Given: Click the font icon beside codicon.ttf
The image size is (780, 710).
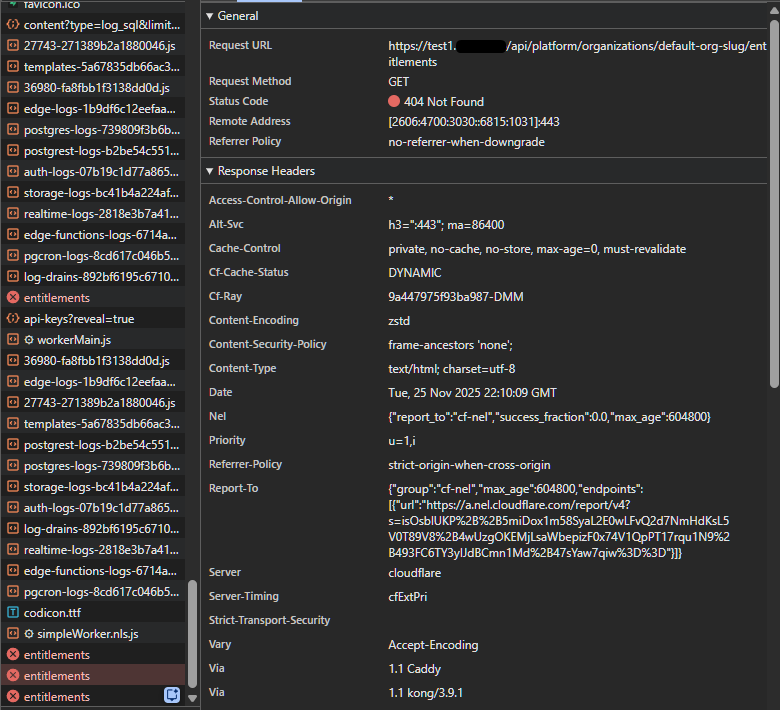Looking at the screenshot, I should (13, 612).
